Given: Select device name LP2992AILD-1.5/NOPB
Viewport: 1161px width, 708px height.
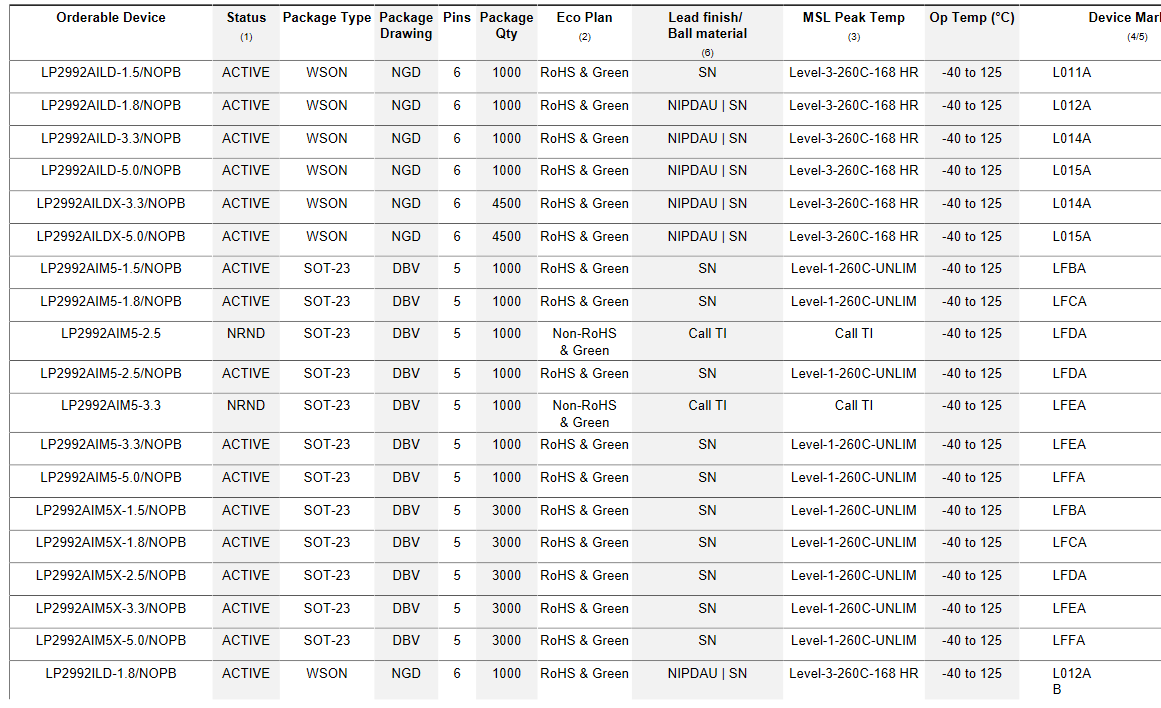Looking at the screenshot, I should [x=111, y=73].
